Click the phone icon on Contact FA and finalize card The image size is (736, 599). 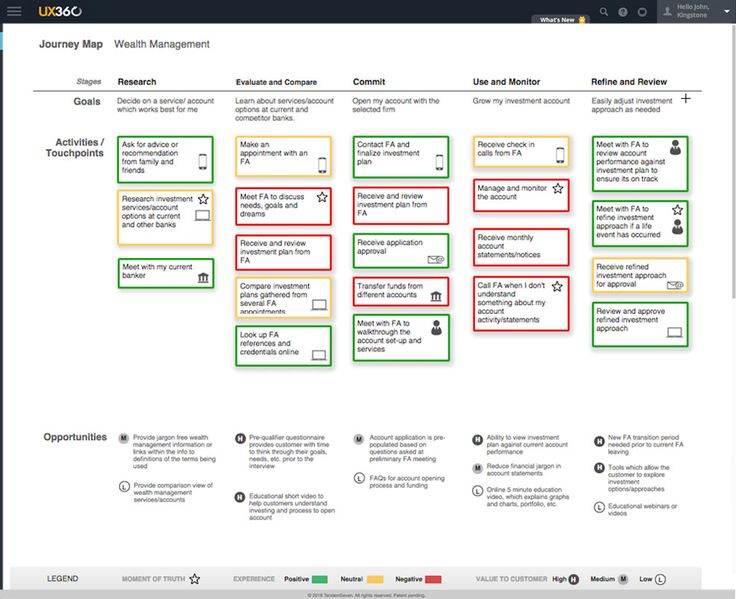(439, 162)
